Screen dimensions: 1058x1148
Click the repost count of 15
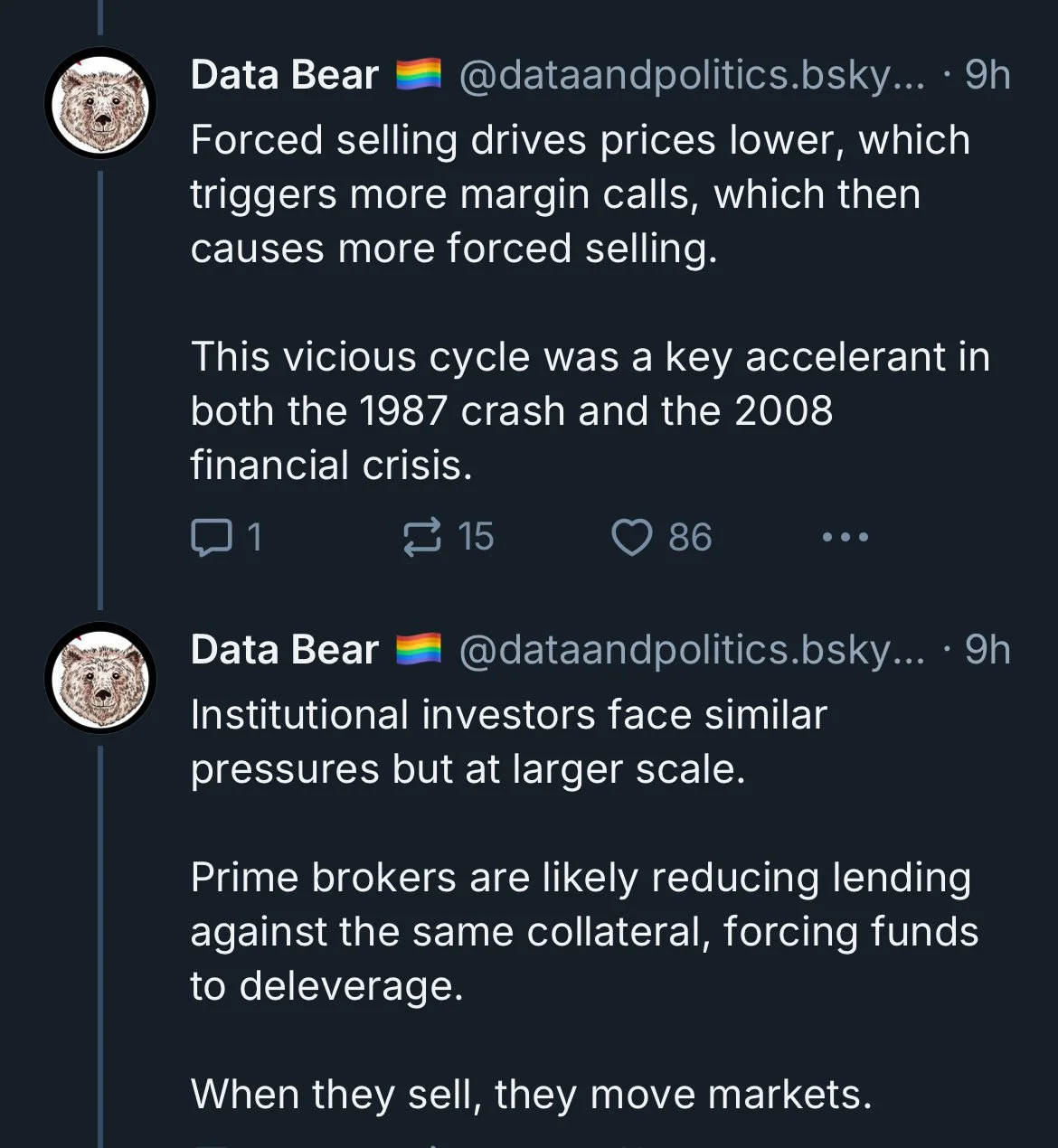pos(476,537)
